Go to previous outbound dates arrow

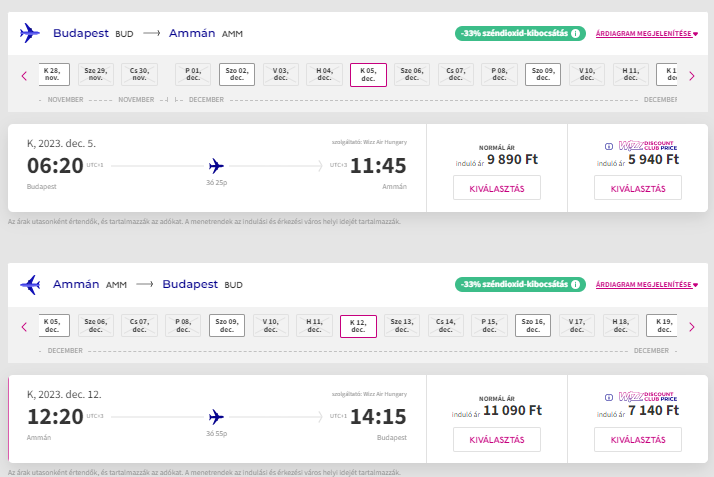[x=24, y=75]
